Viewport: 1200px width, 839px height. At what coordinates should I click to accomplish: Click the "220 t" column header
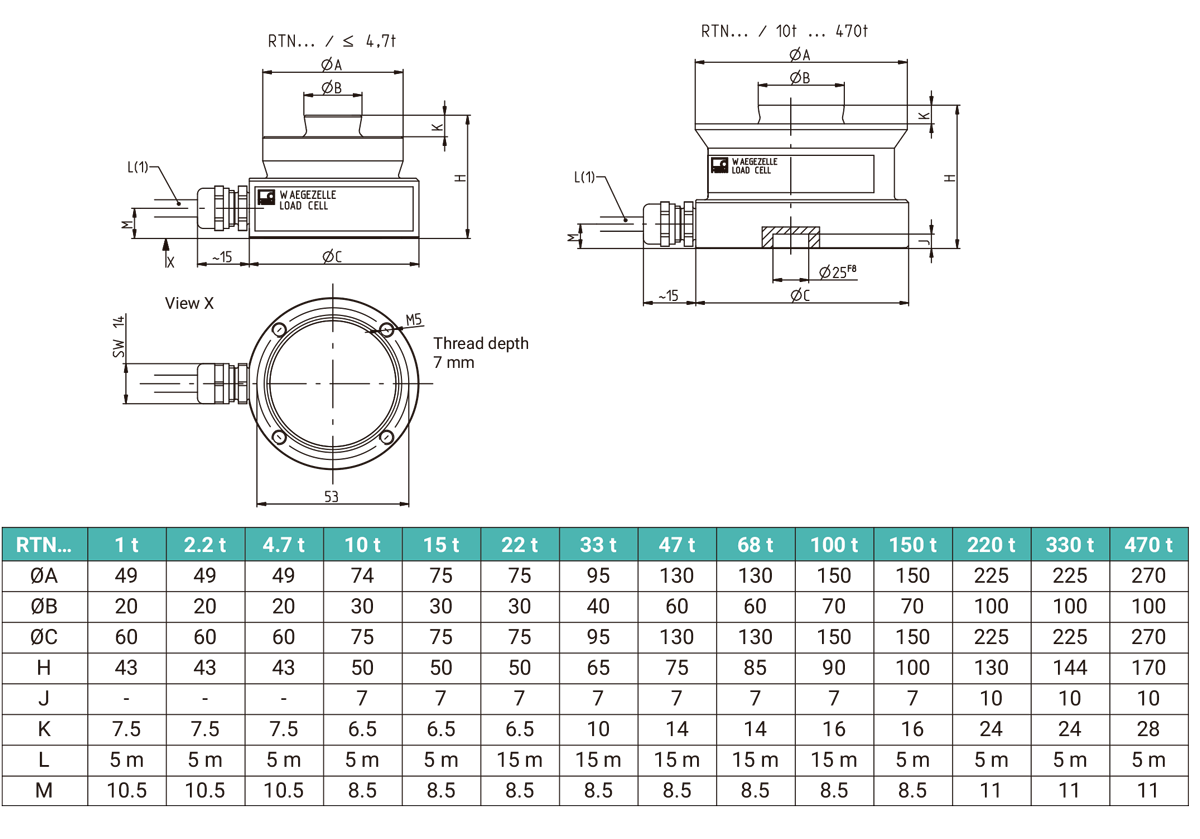[991, 545]
